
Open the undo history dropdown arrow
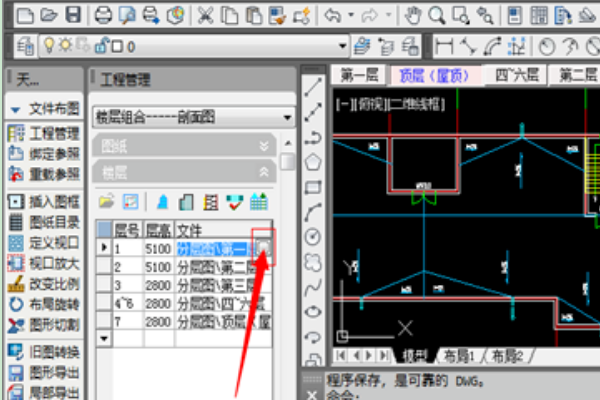click(351, 15)
